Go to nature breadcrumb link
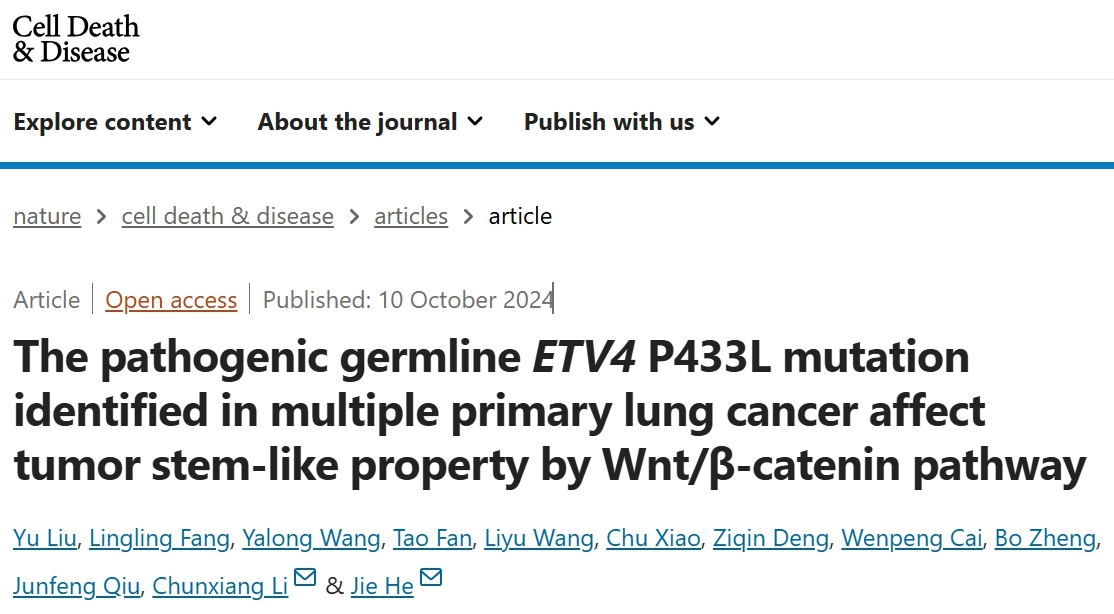 [x=47, y=216]
